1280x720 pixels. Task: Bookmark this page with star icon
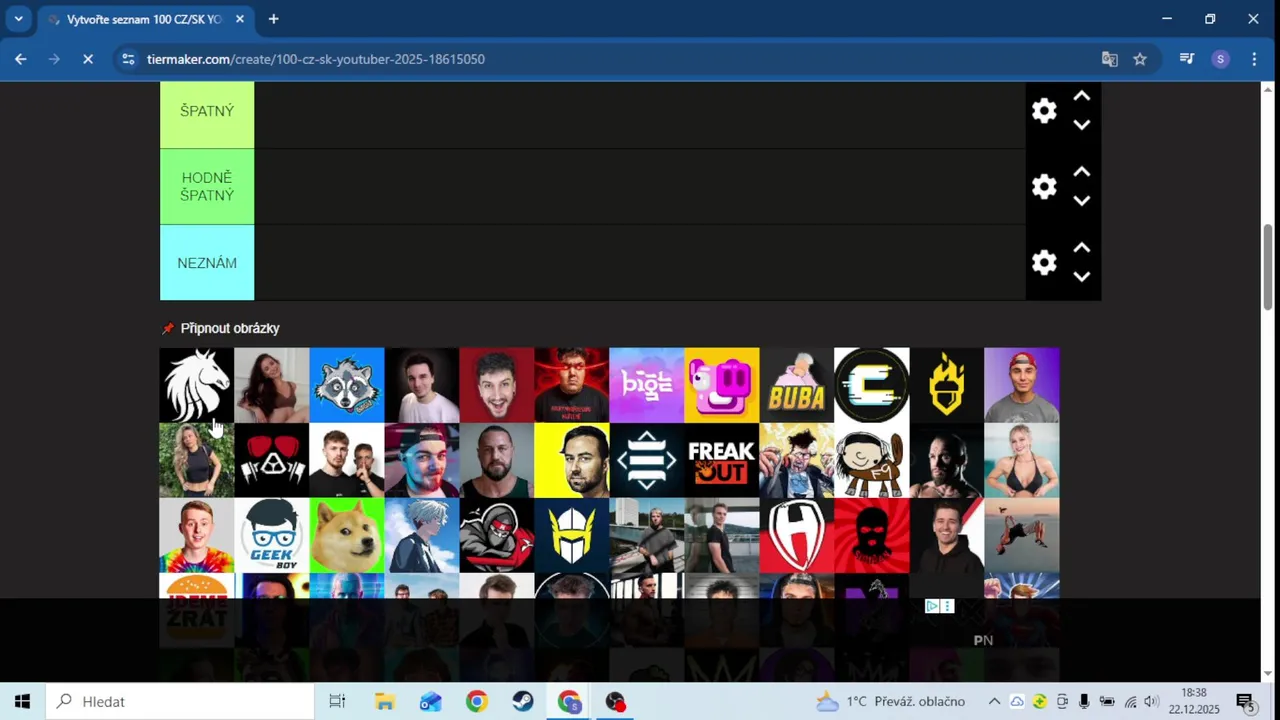tap(1140, 59)
